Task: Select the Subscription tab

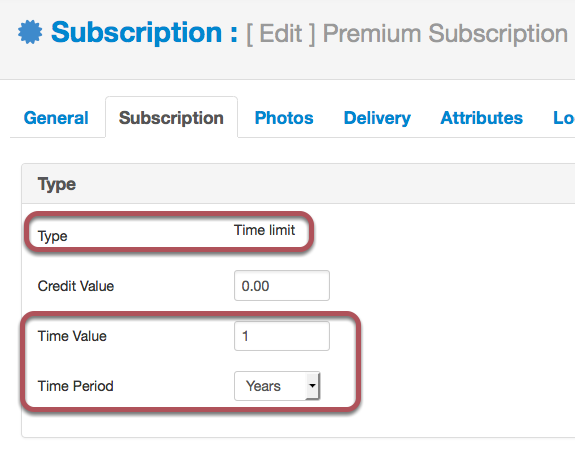Action: click(x=171, y=118)
